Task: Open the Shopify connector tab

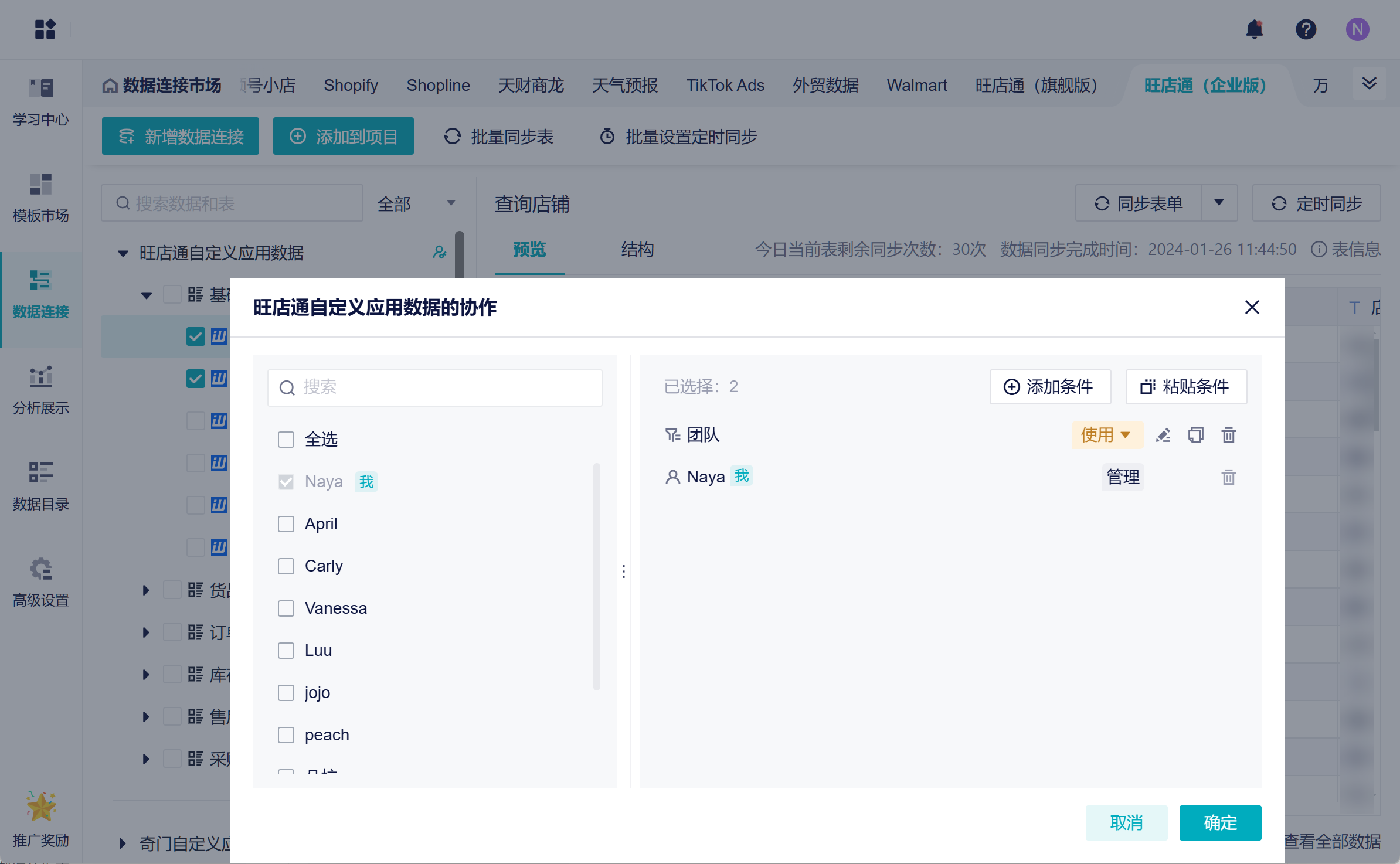Action: [x=351, y=86]
